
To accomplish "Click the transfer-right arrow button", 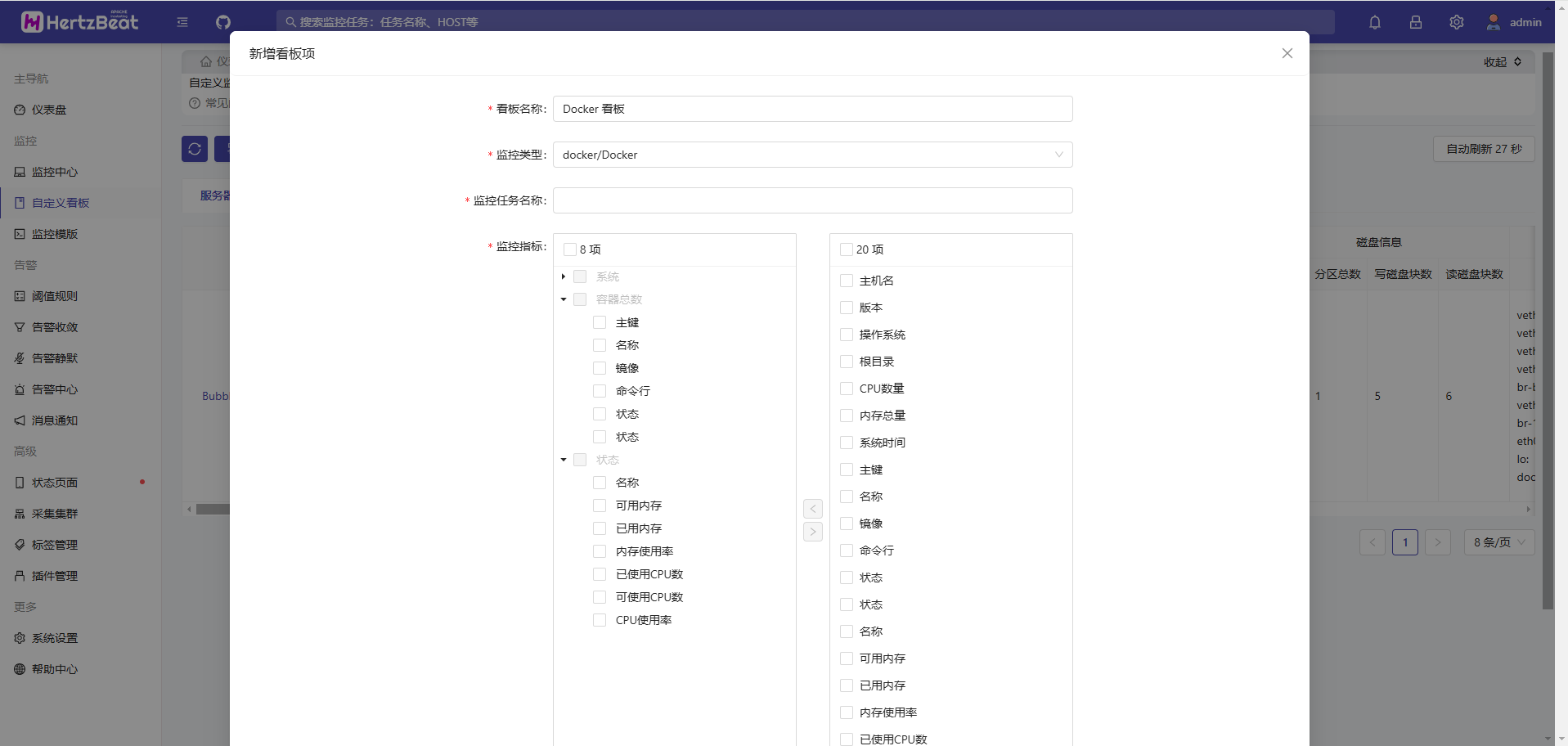I will point(813,532).
